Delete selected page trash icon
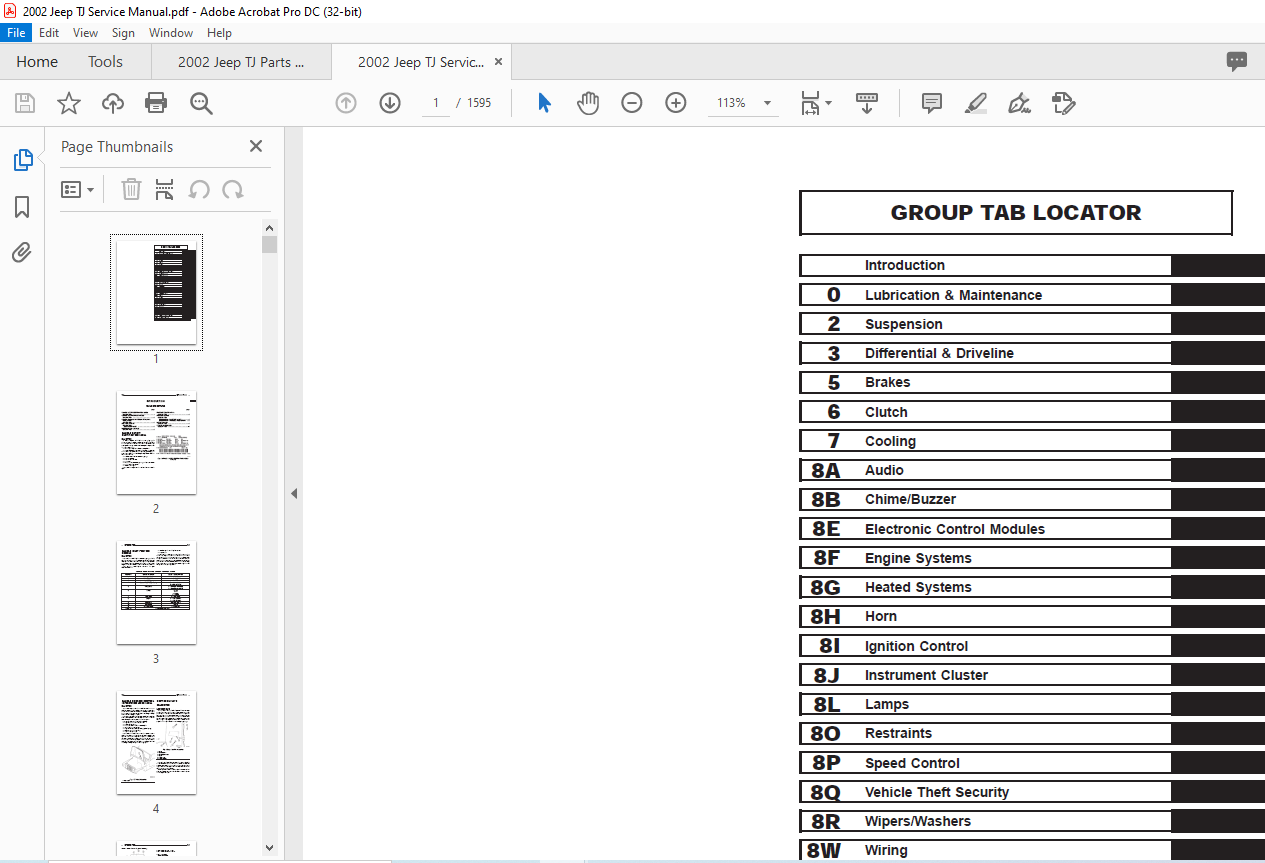1265x863 pixels. coord(131,189)
